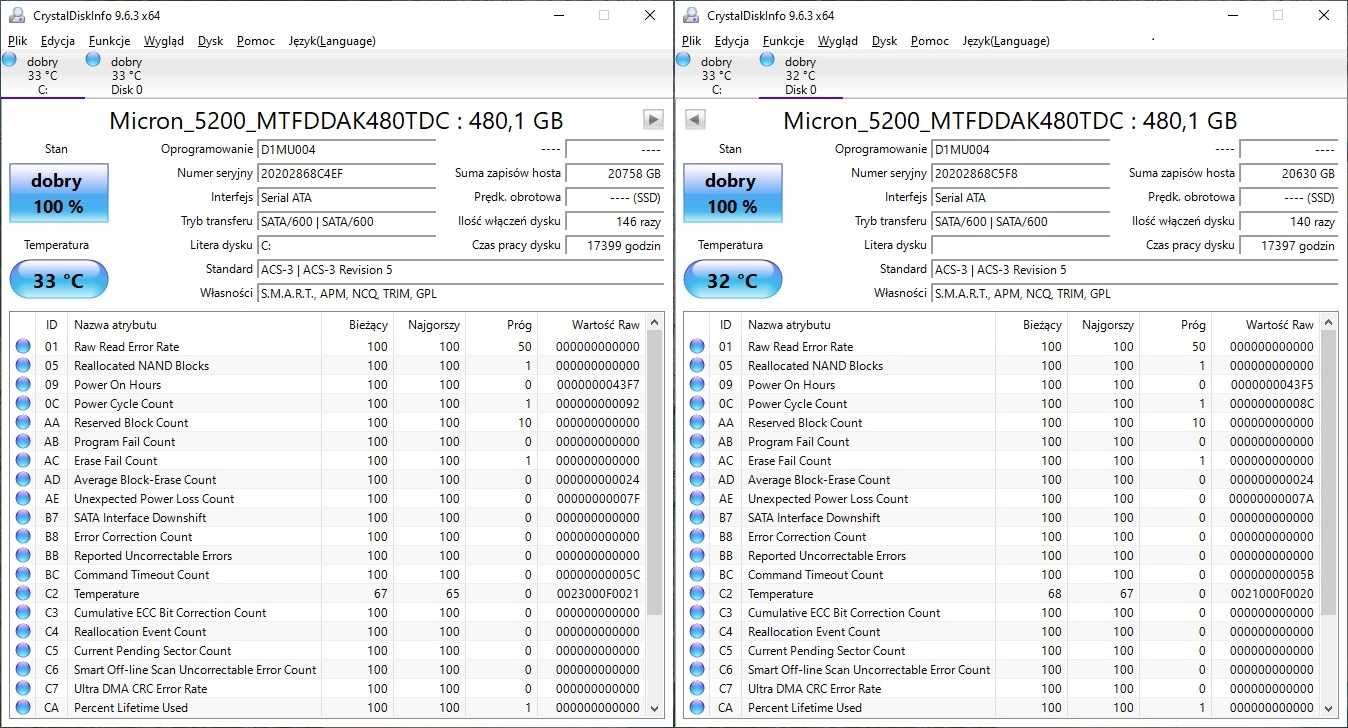Open Funkcje menu in left window
Image resolution: width=1348 pixels, height=728 pixels.
point(109,41)
